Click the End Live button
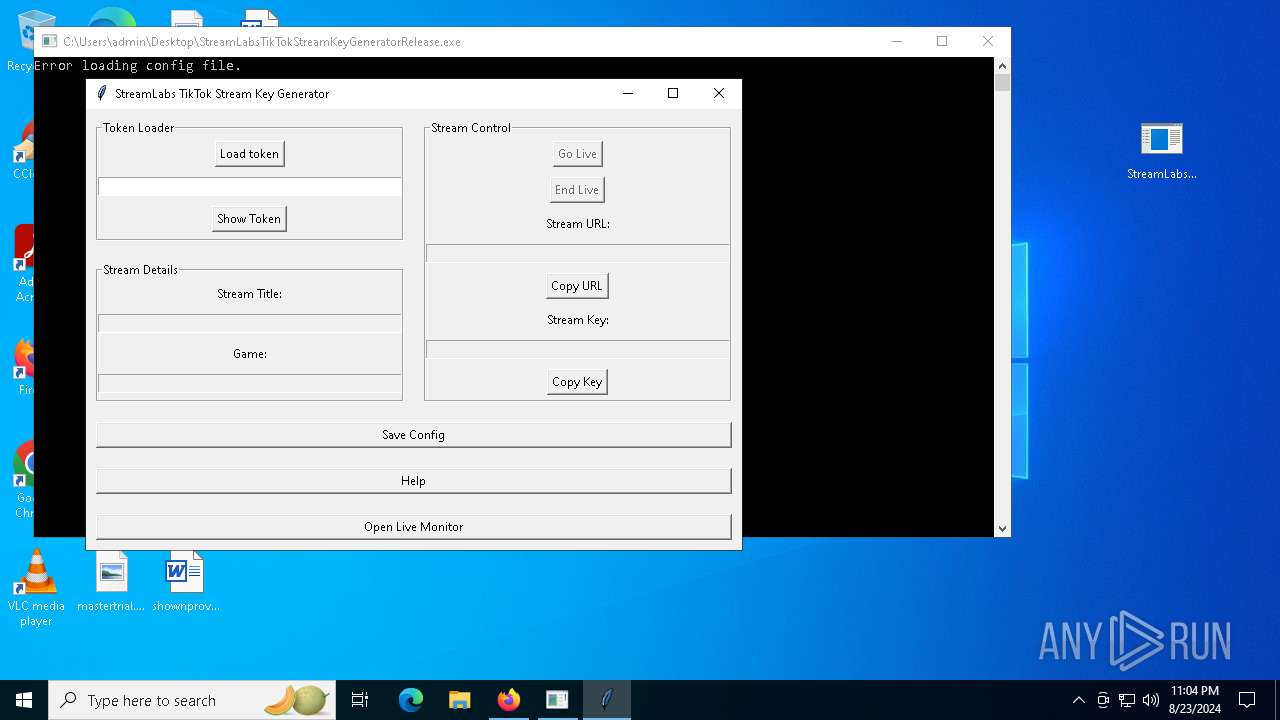 click(x=577, y=190)
